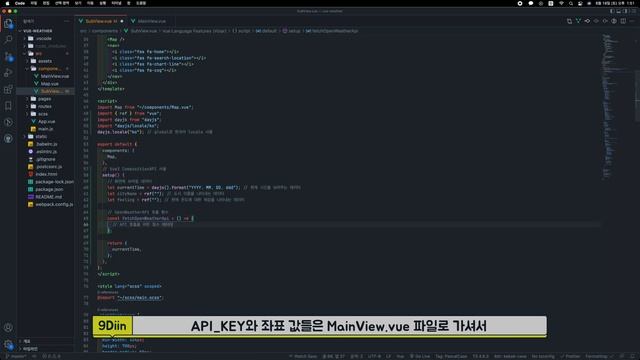Toggle the bottom panel layout button

619,11
